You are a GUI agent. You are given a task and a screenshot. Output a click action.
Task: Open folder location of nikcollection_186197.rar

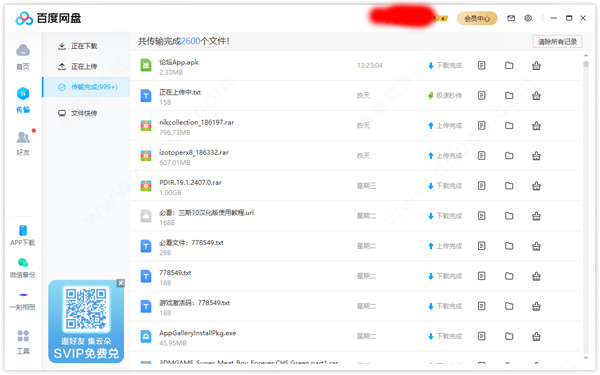pos(509,126)
